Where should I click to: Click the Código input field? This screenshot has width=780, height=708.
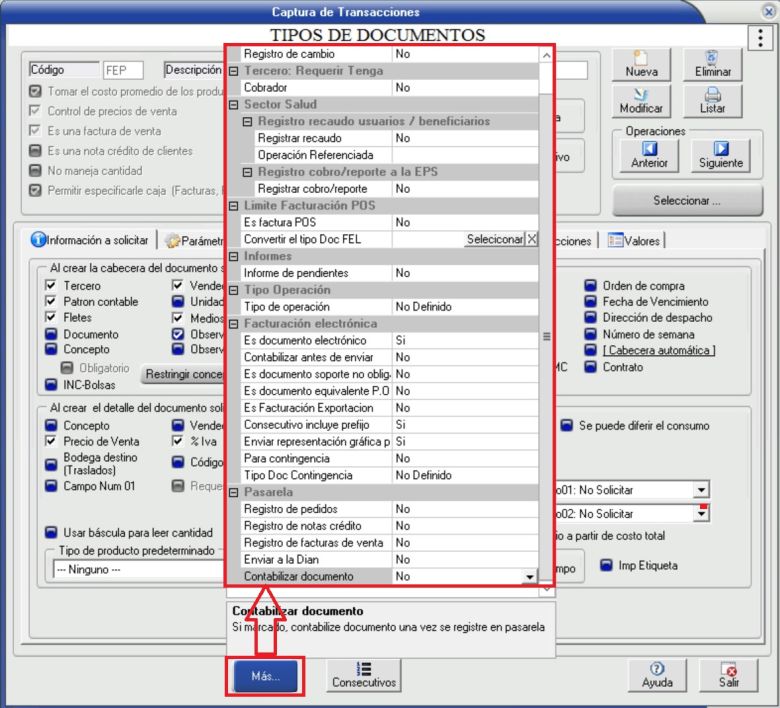click(x=123, y=71)
